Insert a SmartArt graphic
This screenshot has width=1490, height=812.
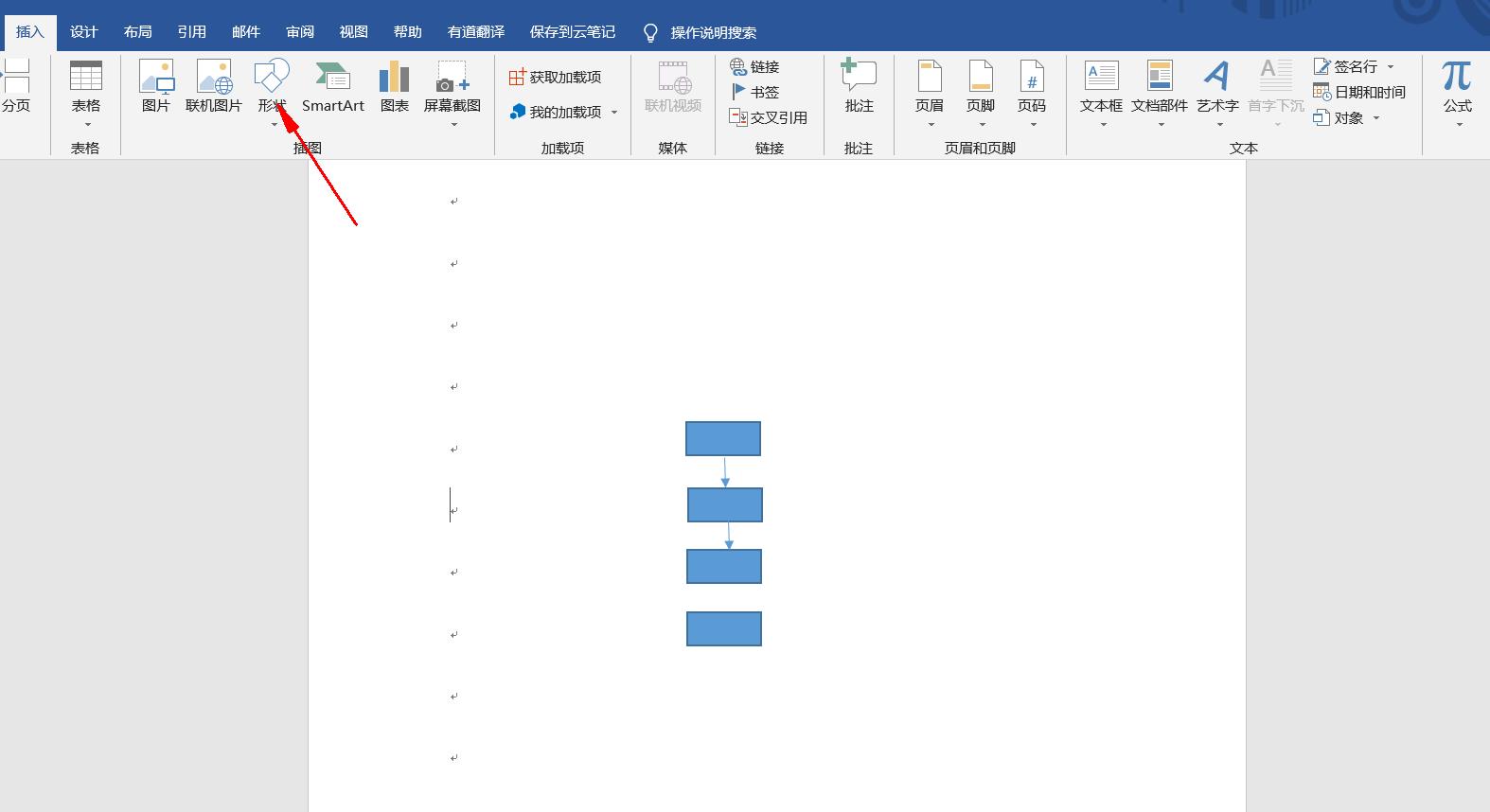tap(333, 87)
